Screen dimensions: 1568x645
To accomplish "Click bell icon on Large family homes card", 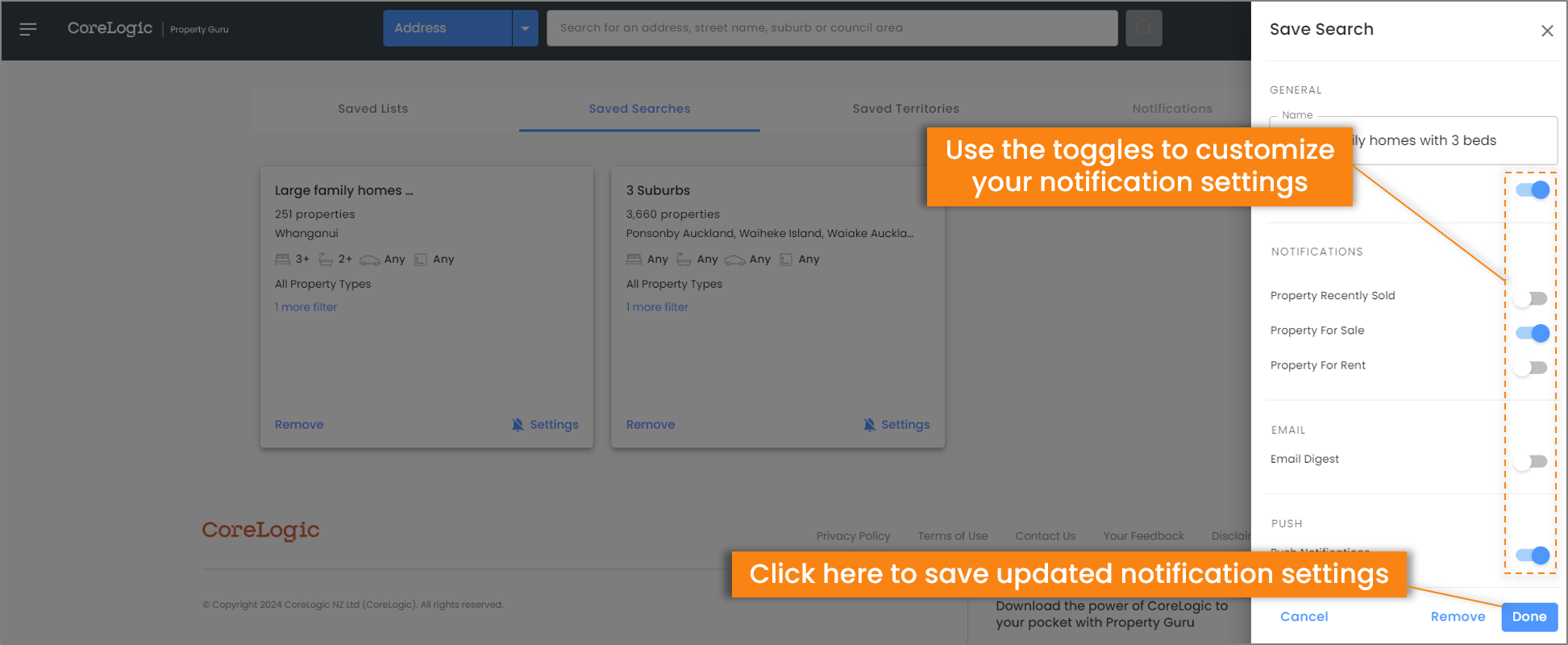I will 518,425.
